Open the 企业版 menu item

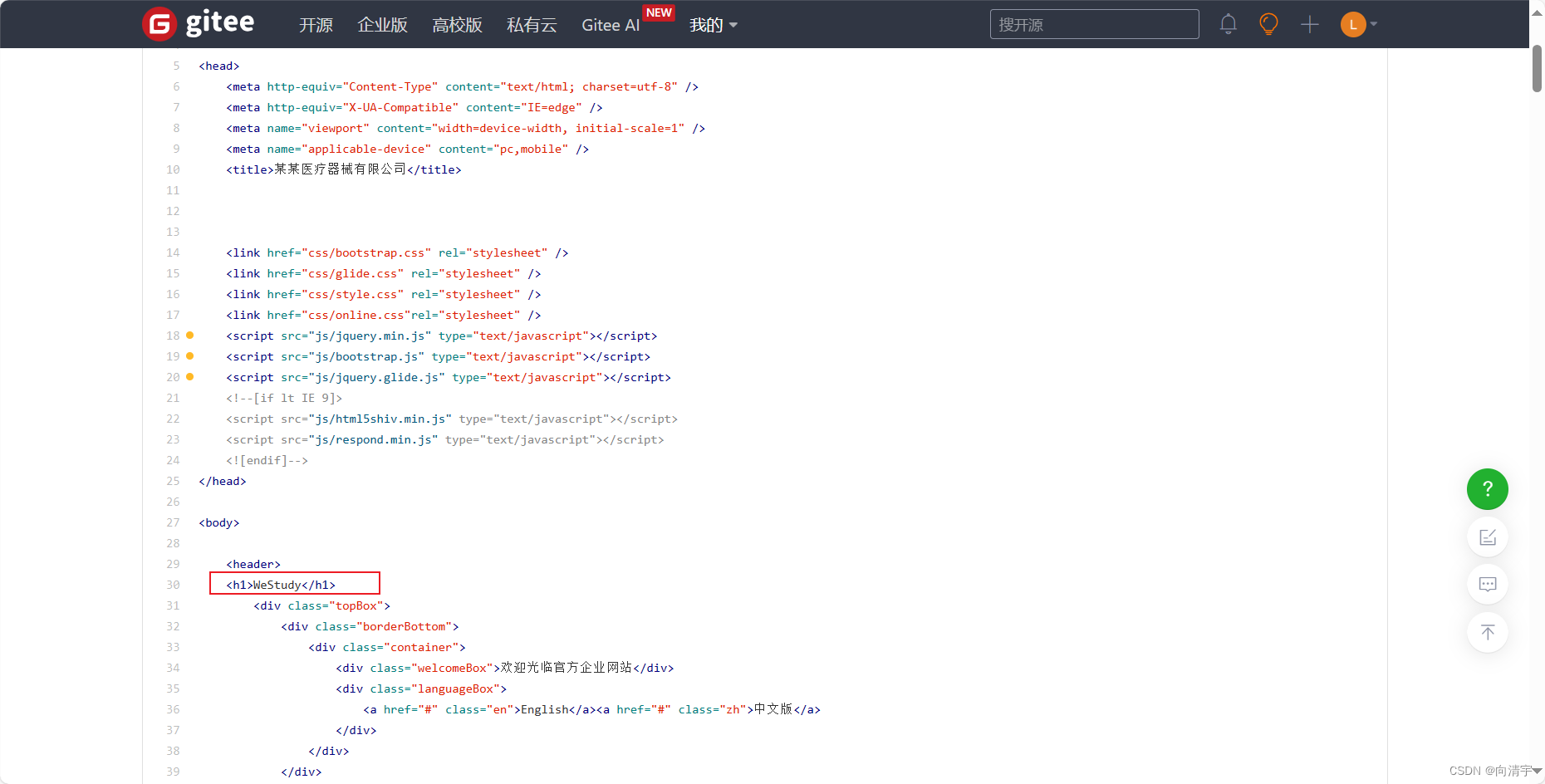pos(382,25)
